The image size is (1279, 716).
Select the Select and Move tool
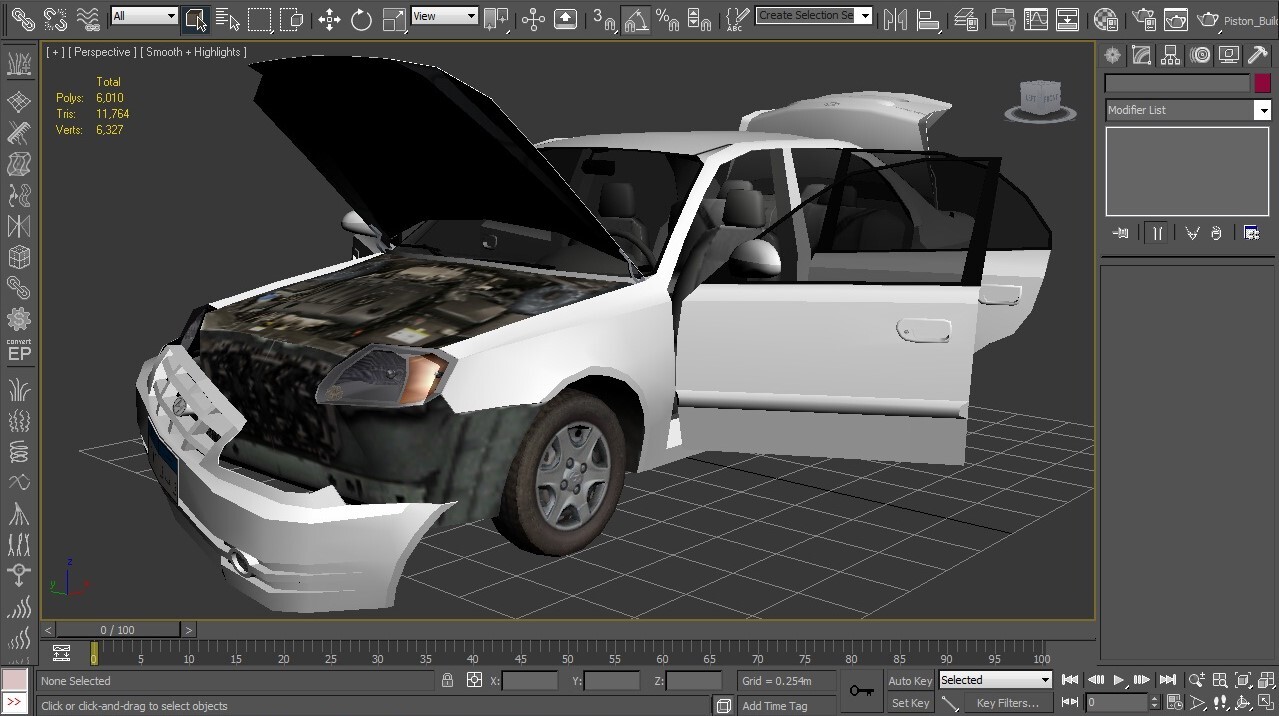(329, 19)
